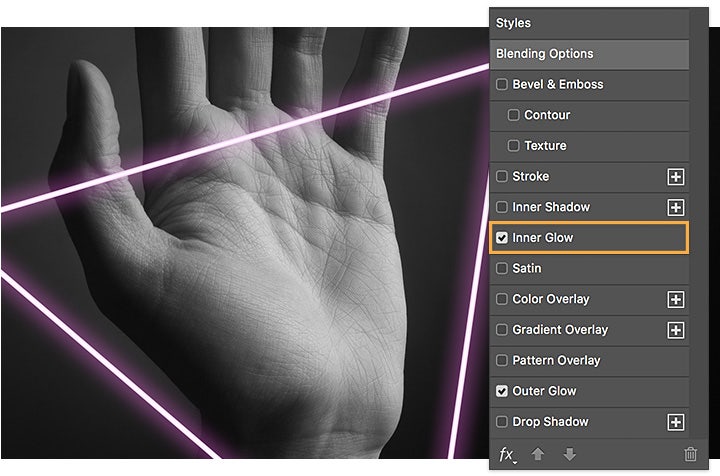This screenshot has height=476, width=720.
Task: Select the Texture list item label
Action: coord(545,146)
